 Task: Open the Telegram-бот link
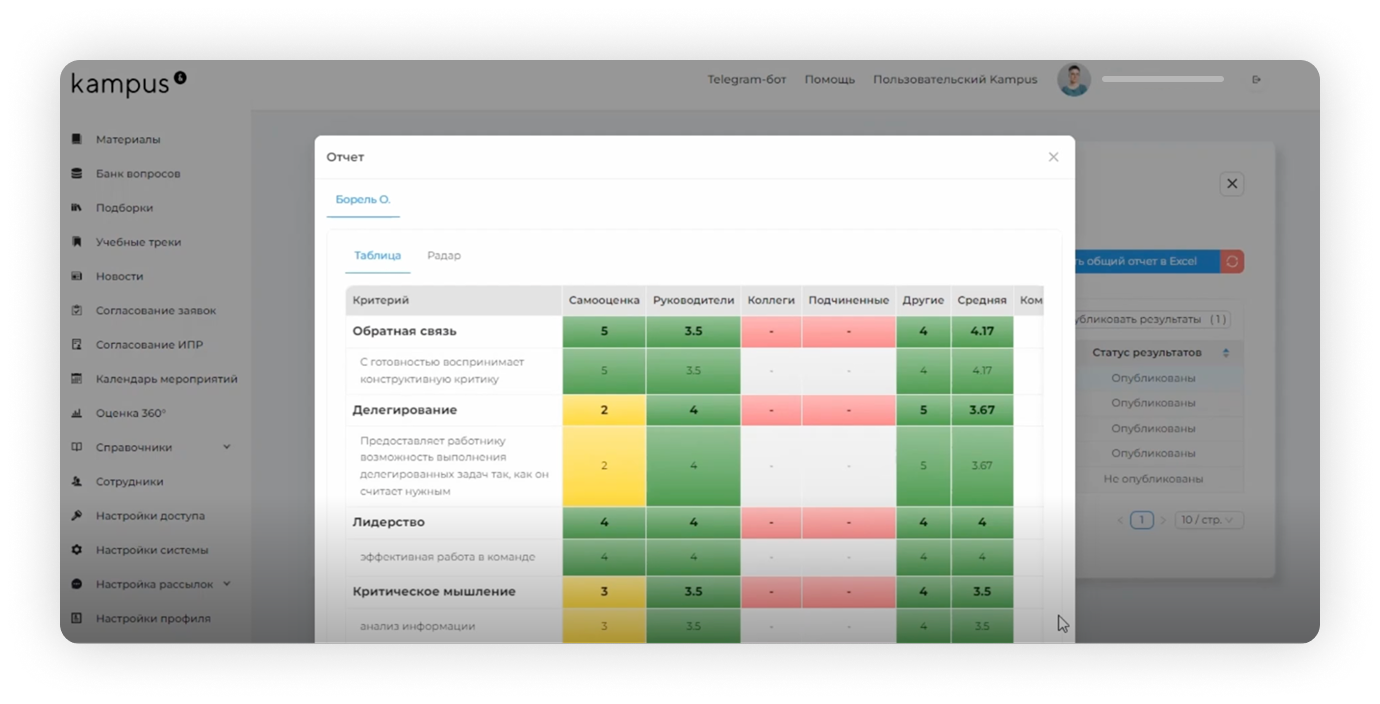pos(745,80)
